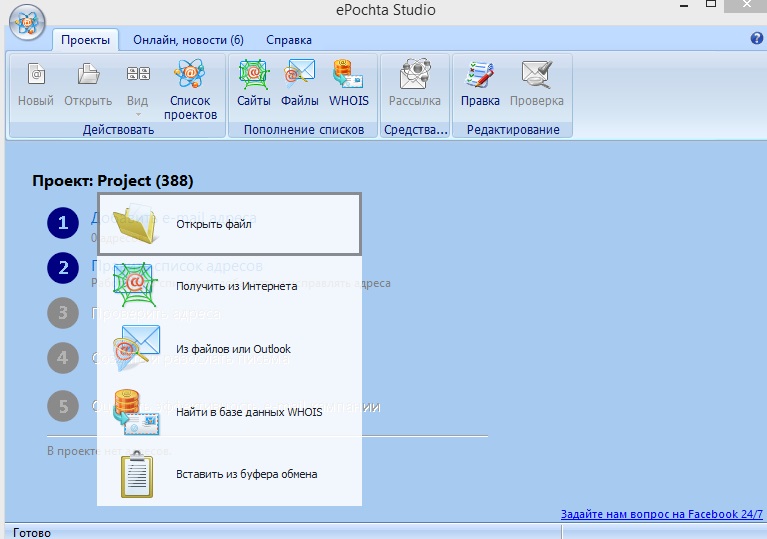Click the Средства... group label

416,130
